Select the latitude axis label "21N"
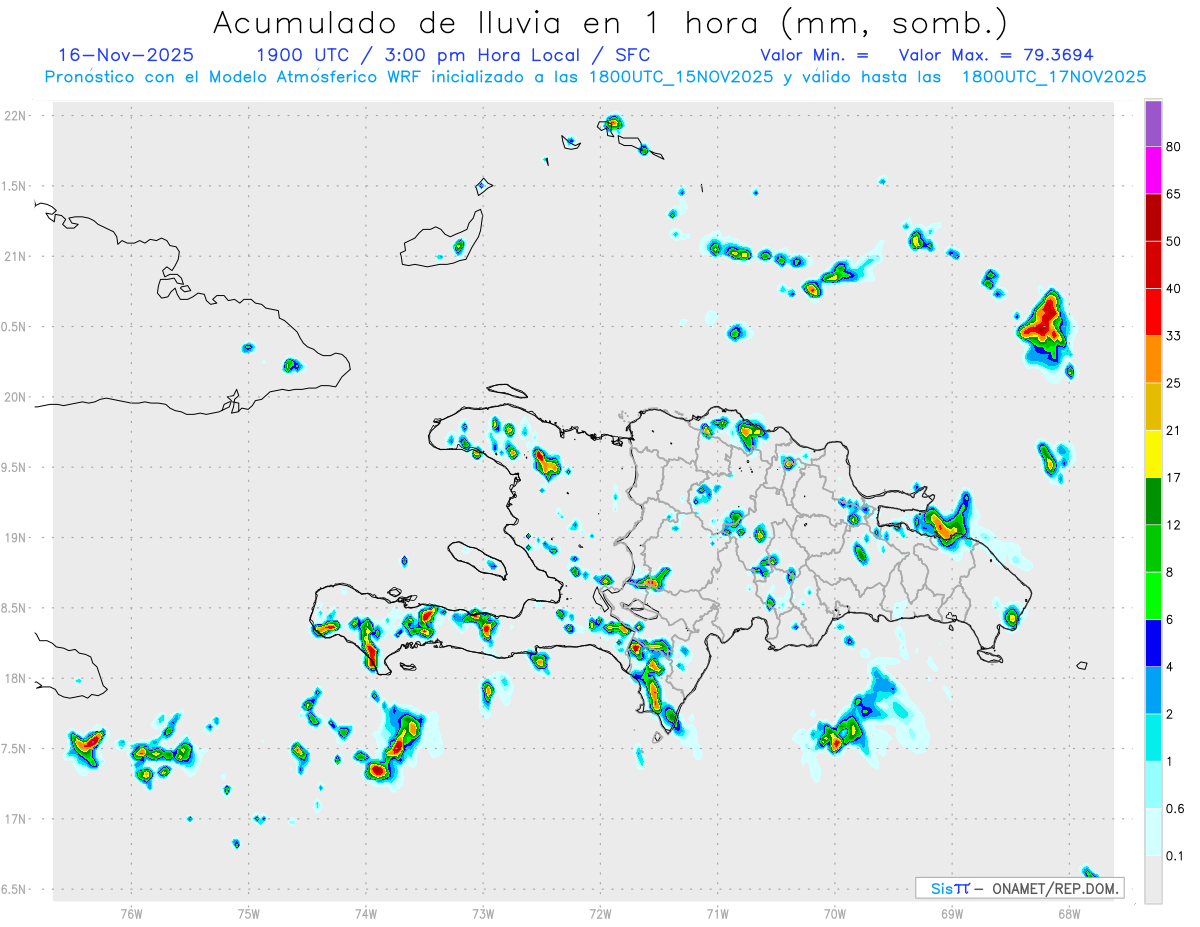 pos(16,256)
